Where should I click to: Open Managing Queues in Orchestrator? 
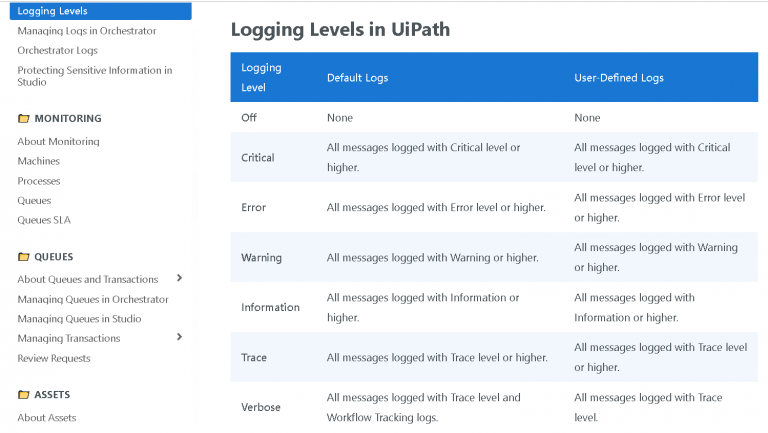tap(93, 299)
